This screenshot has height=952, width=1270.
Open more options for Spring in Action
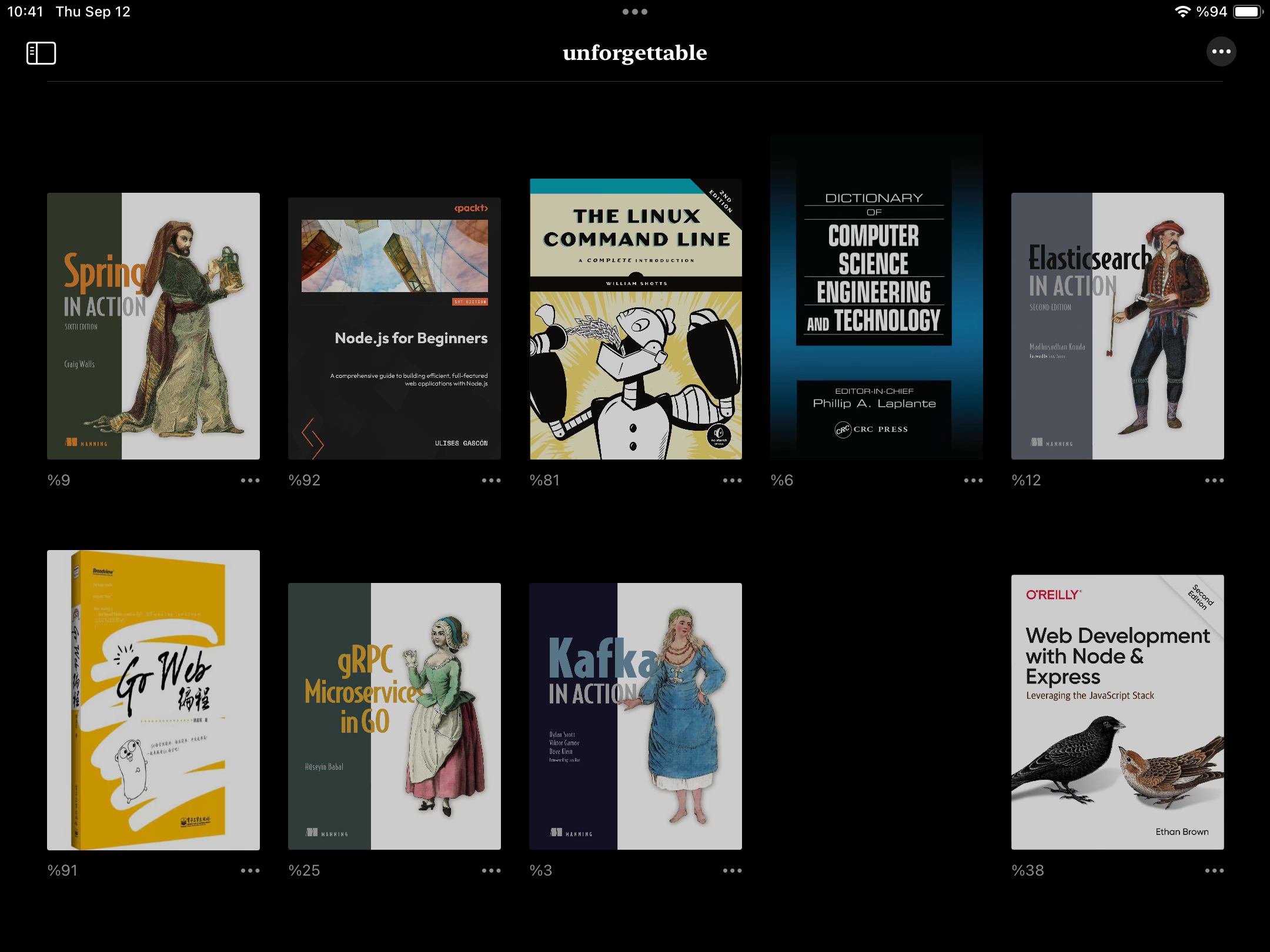tap(250, 481)
